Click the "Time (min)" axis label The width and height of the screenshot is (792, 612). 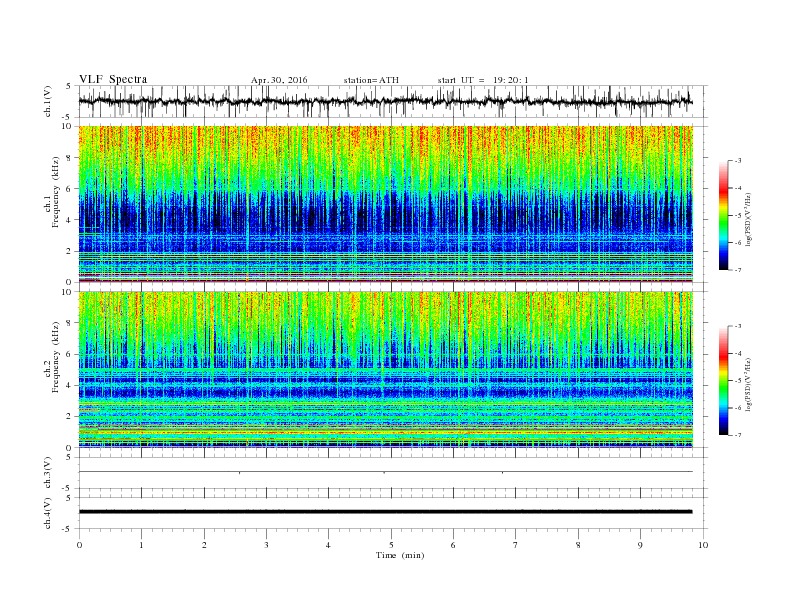click(400, 555)
